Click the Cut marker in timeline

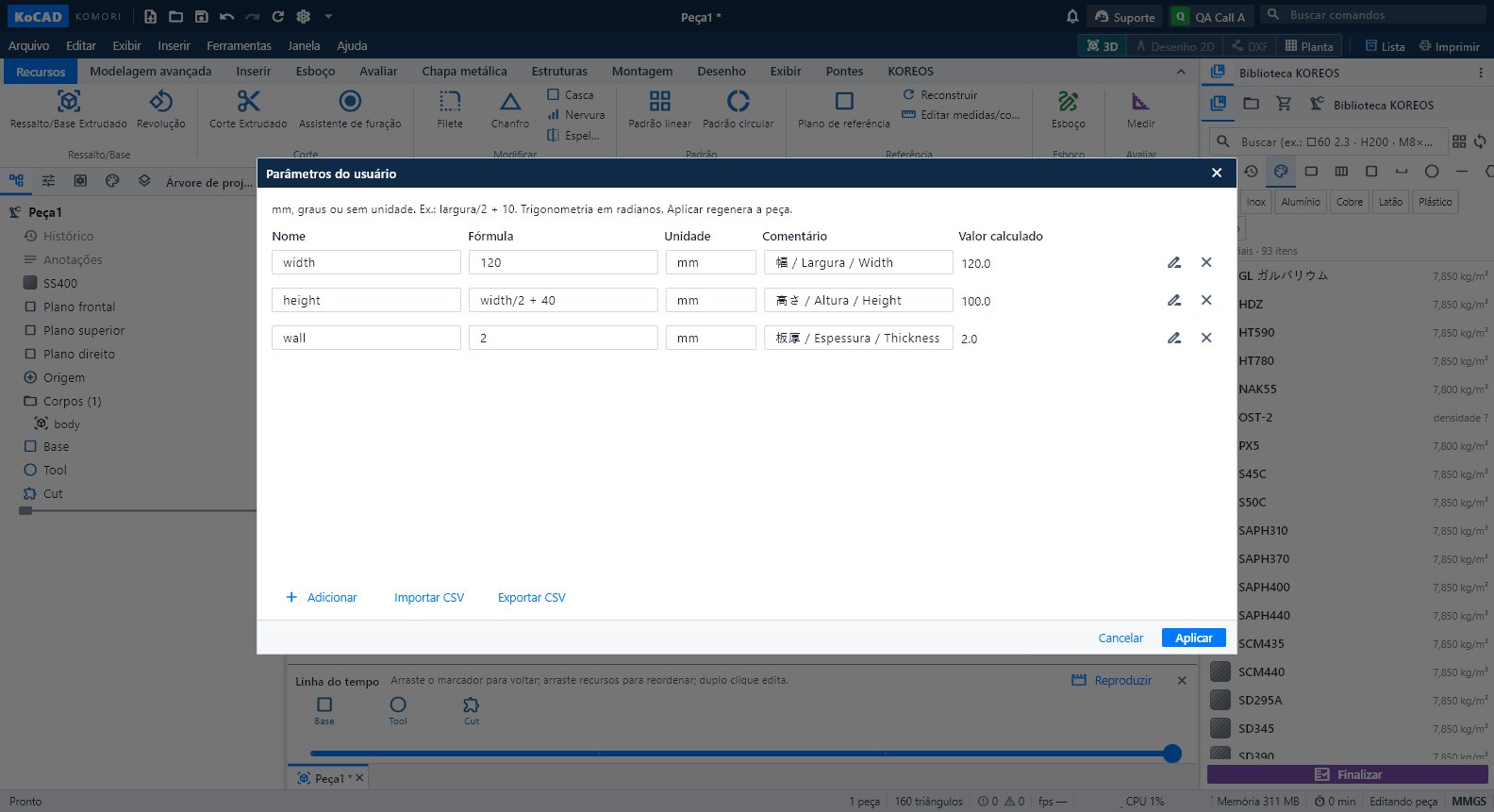472,710
